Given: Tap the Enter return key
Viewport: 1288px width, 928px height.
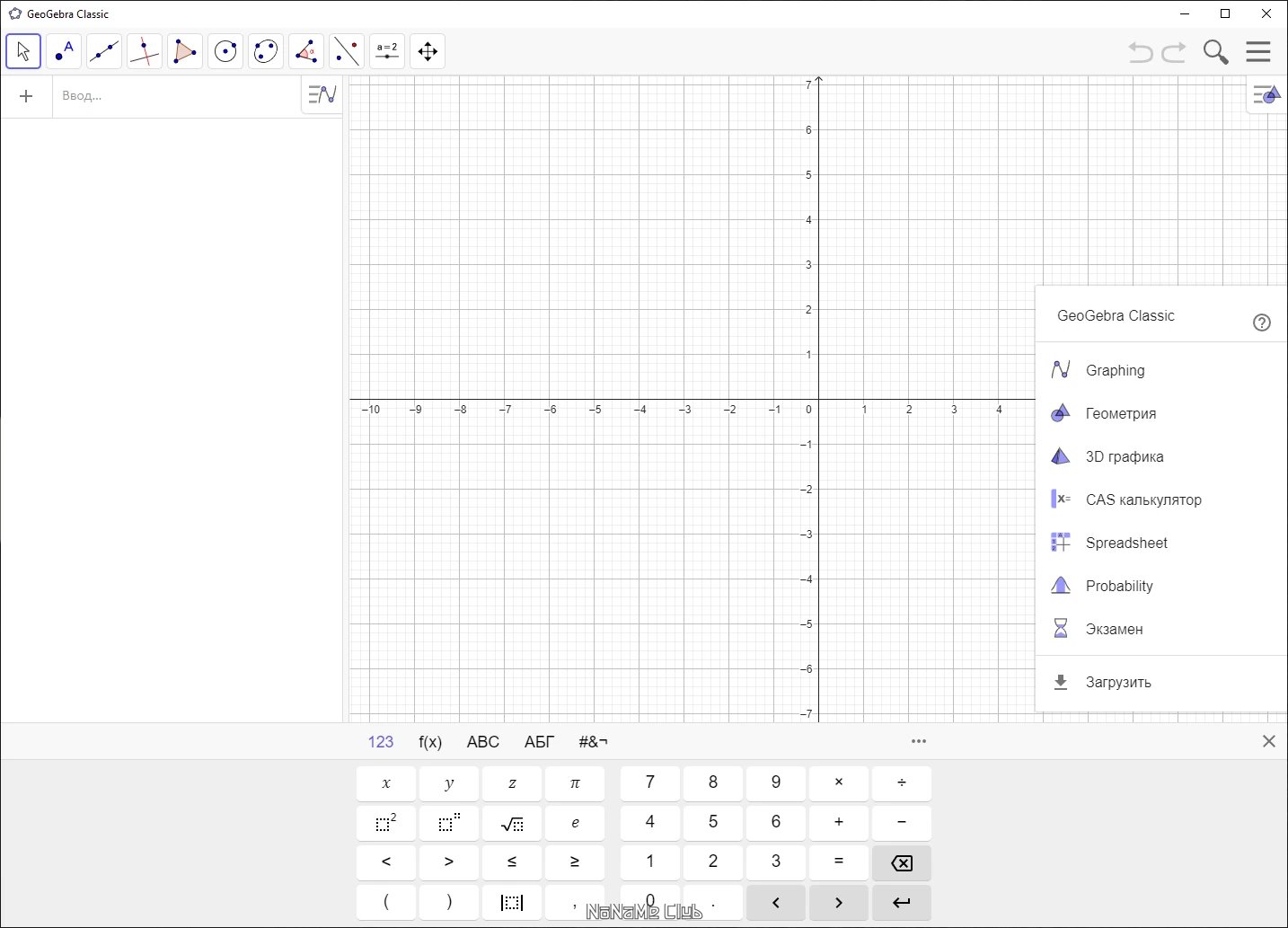Looking at the screenshot, I should coord(902,902).
